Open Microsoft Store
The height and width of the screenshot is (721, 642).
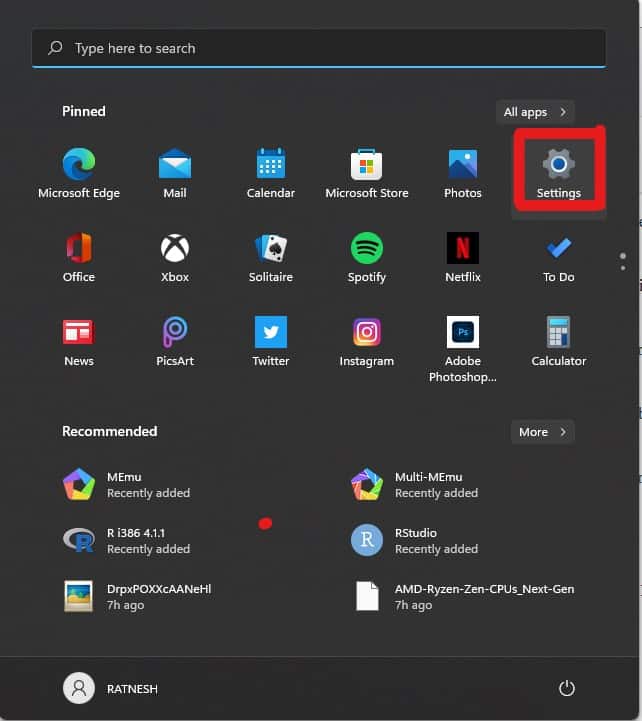click(x=367, y=173)
